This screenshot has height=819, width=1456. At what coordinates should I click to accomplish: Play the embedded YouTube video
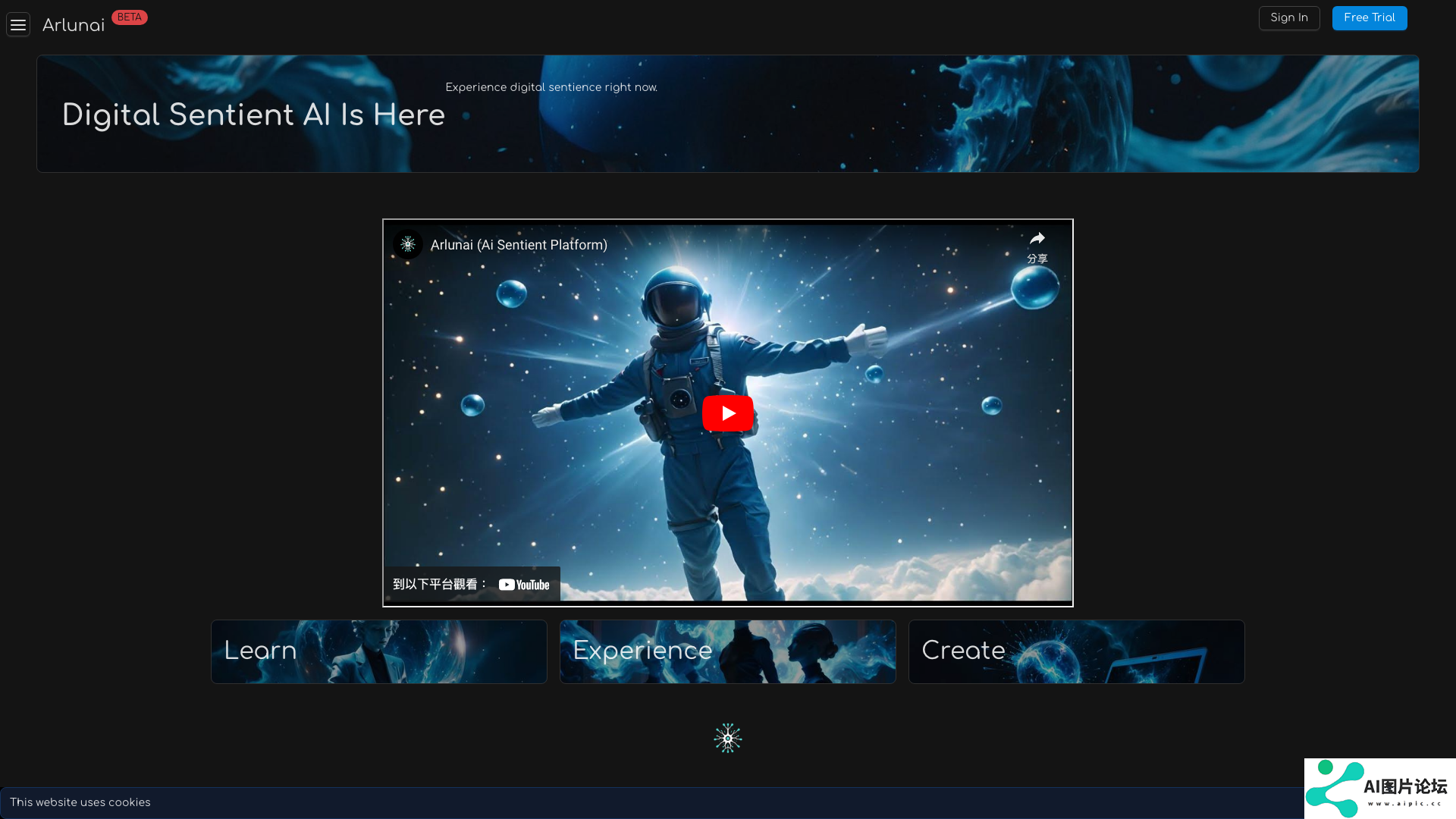point(727,413)
